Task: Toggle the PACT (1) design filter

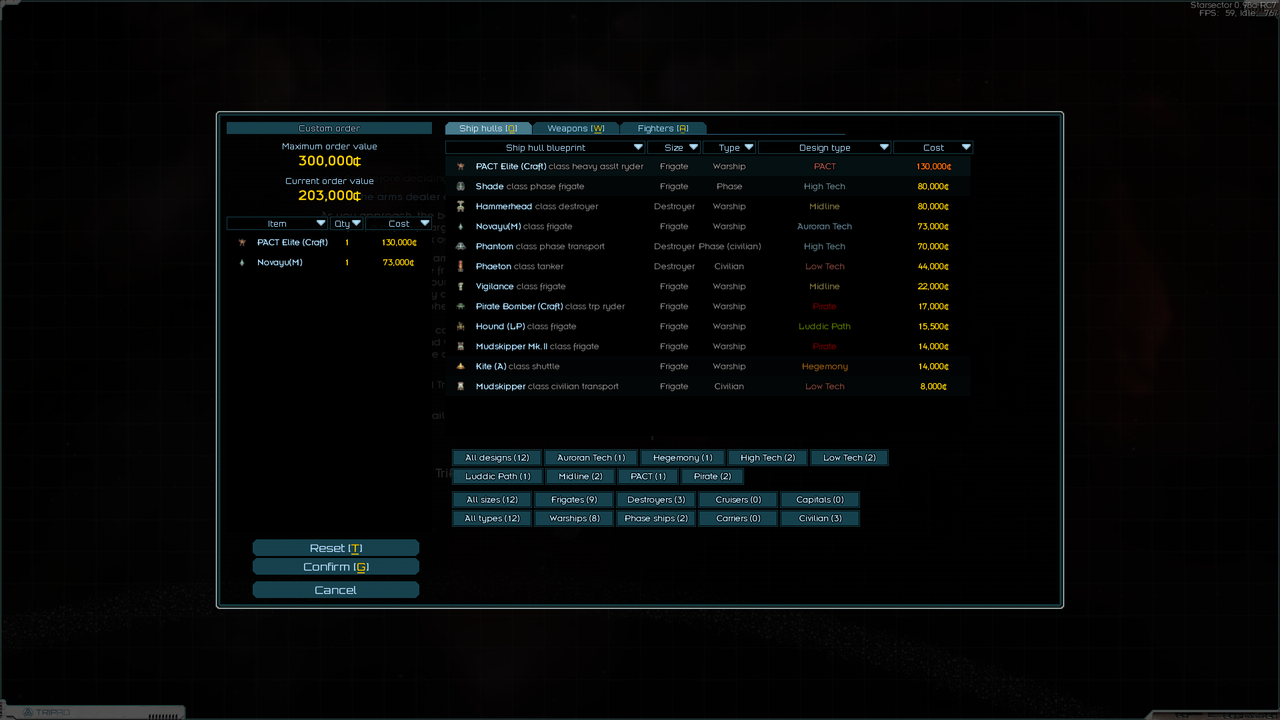Action: (648, 476)
